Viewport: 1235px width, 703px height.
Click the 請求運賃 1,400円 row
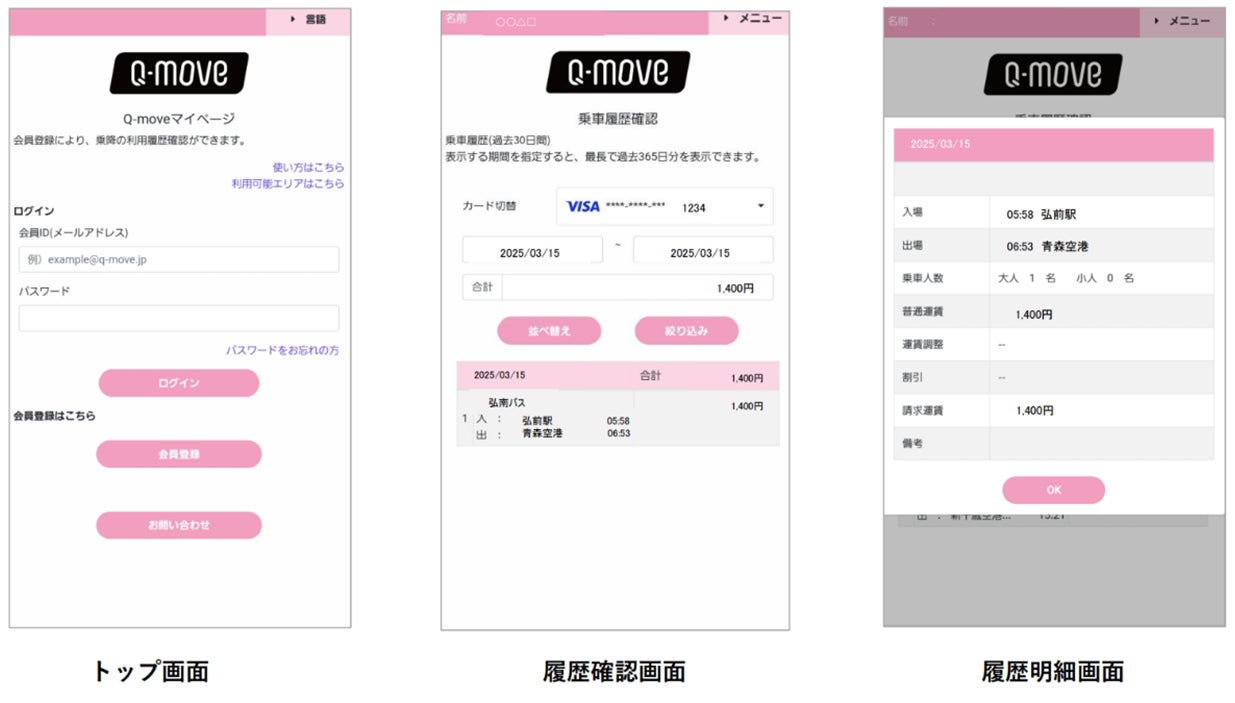click(x=1054, y=410)
